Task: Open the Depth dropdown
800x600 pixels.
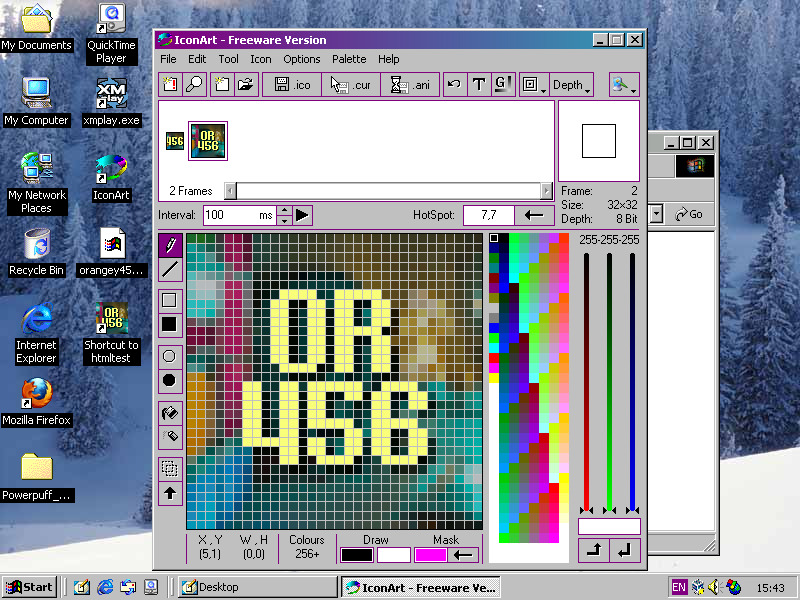Action: point(572,85)
